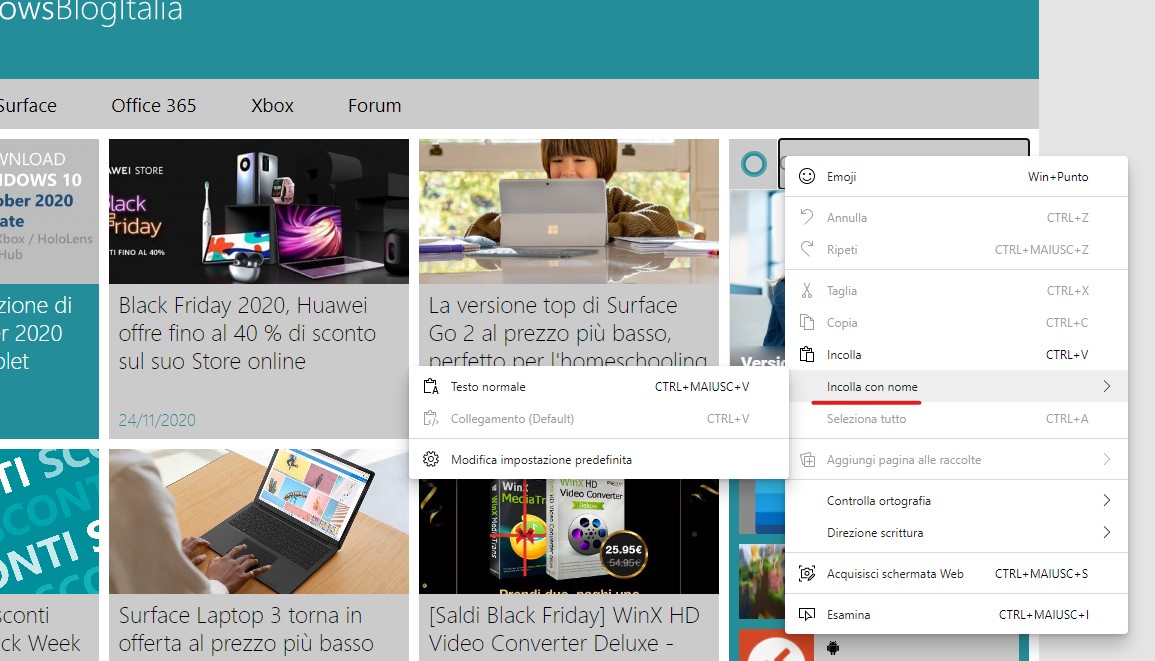Viewport: 1155px width, 661px height.
Task: Choose Acquisisci schermata Web entry
Action: point(956,573)
